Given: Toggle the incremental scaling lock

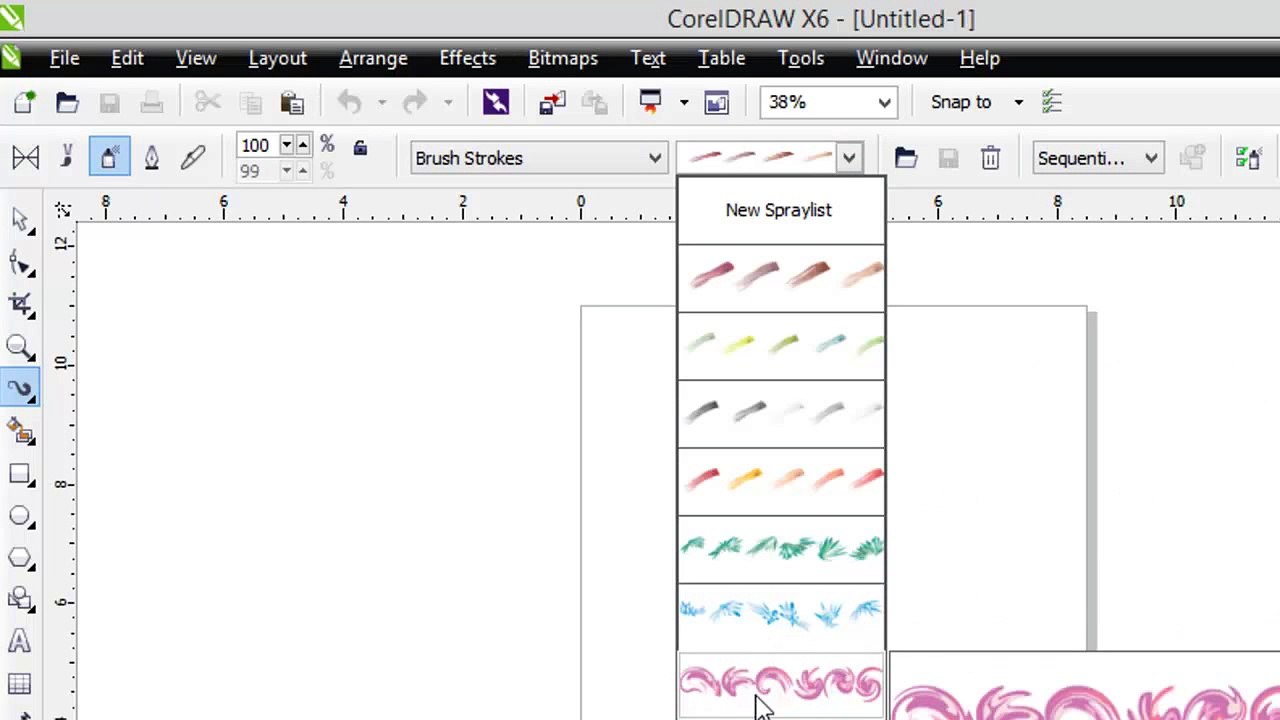Looking at the screenshot, I should [360, 148].
